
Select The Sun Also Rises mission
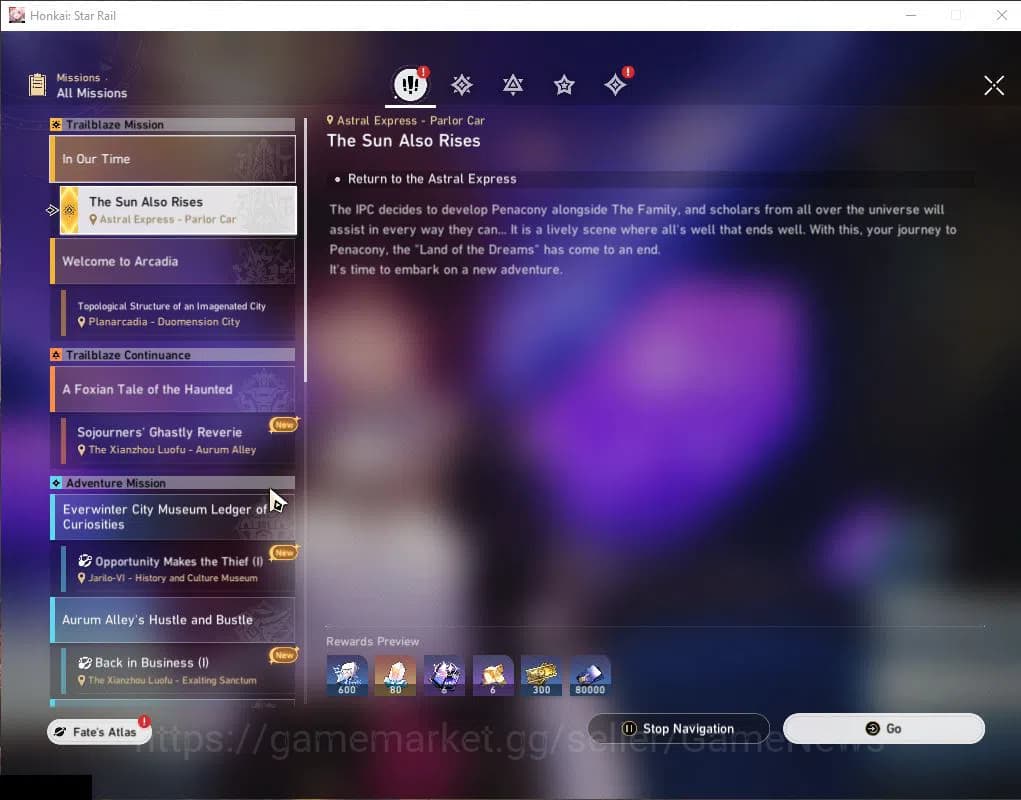tap(178, 210)
